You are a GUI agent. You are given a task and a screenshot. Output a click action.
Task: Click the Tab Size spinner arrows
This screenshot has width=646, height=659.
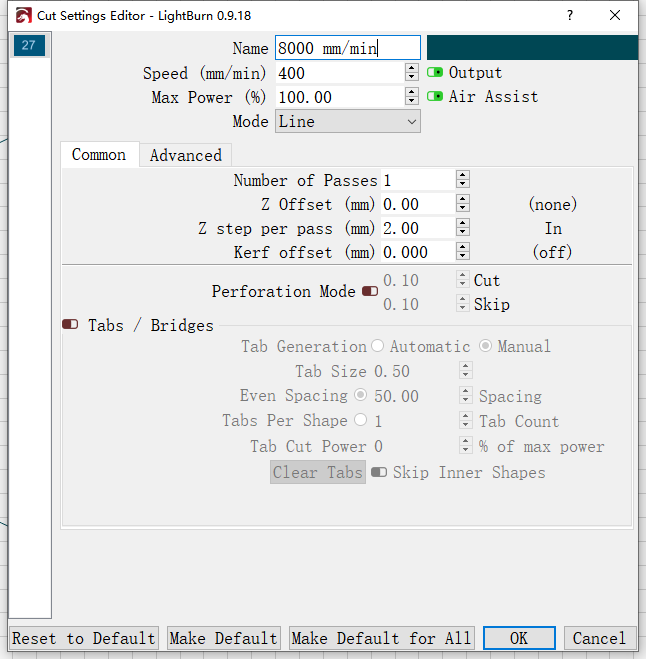[465, 370]
